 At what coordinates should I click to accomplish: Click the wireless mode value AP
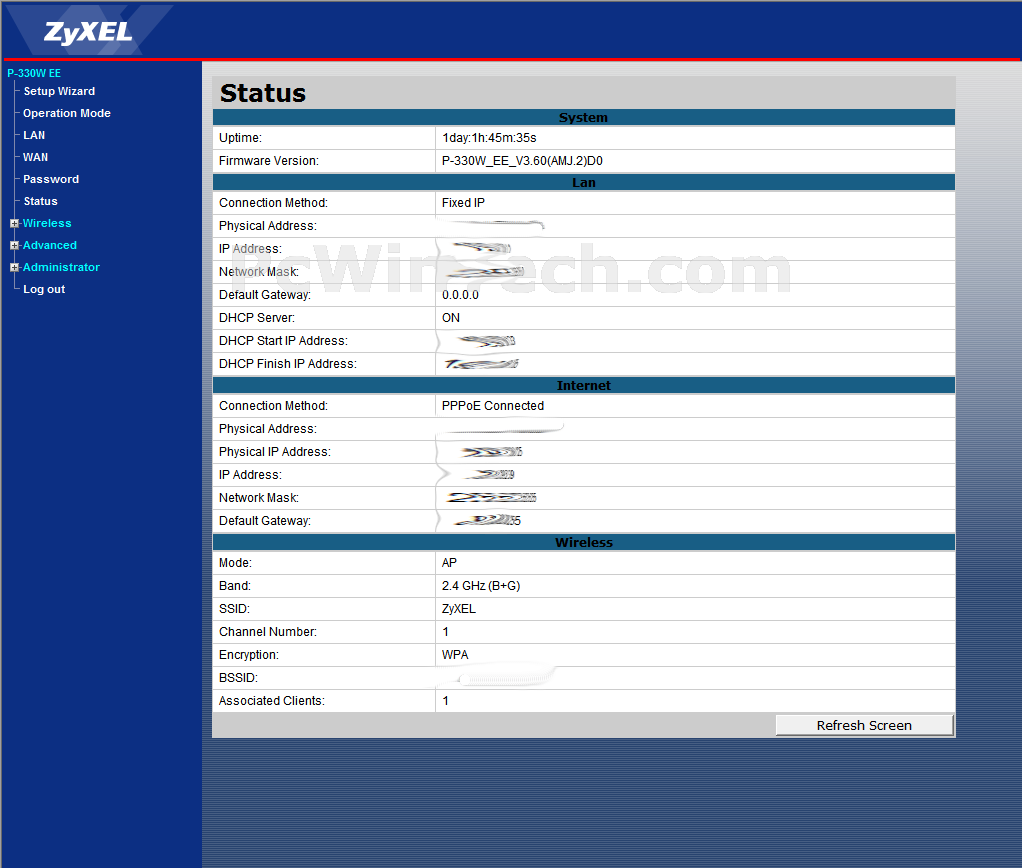tap(449, 563)
